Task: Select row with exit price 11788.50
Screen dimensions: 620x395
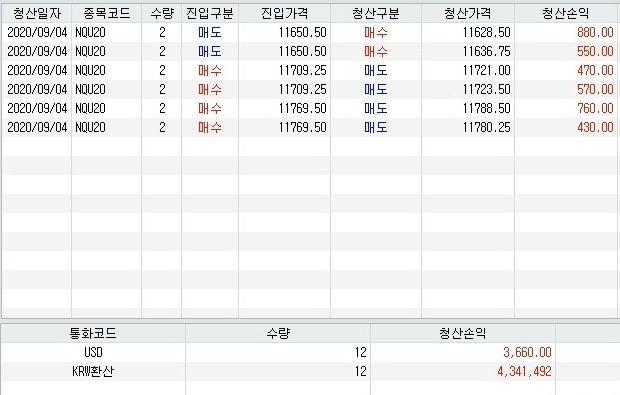Action: pos(310,108)
